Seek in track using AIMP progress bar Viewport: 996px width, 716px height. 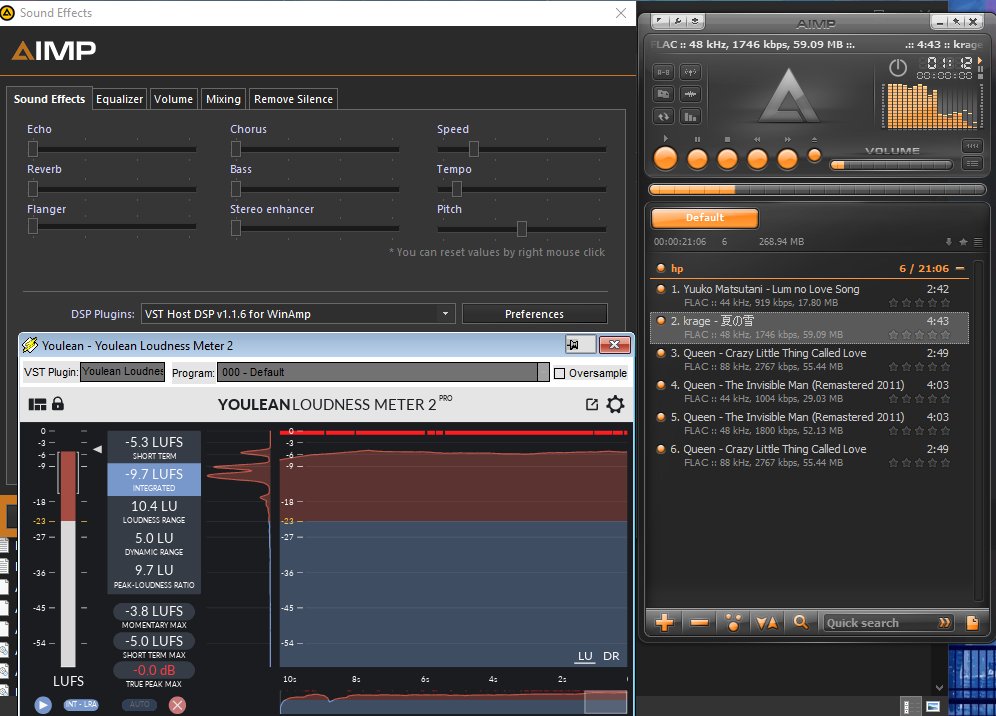(x=817, y=189)
